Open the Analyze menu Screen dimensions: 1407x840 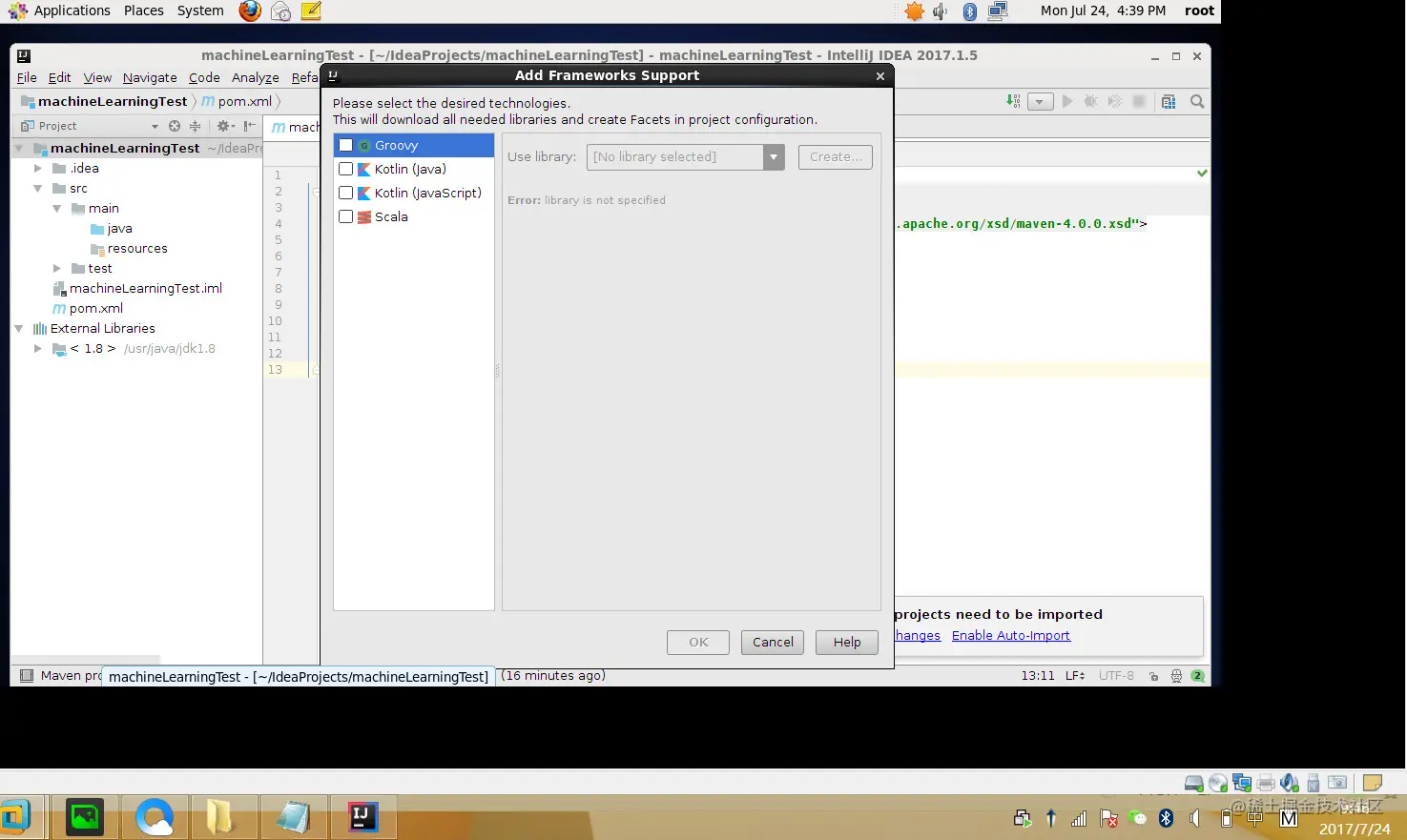256,78
